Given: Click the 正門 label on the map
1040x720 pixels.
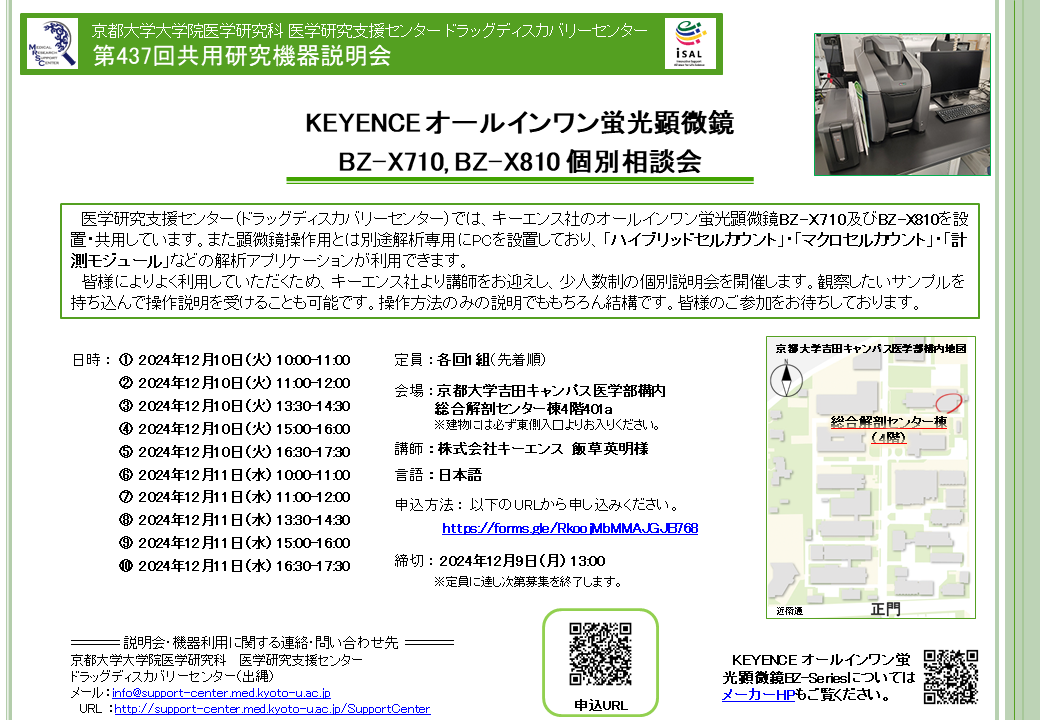Looking at the screenshot, I should [885, 609].
